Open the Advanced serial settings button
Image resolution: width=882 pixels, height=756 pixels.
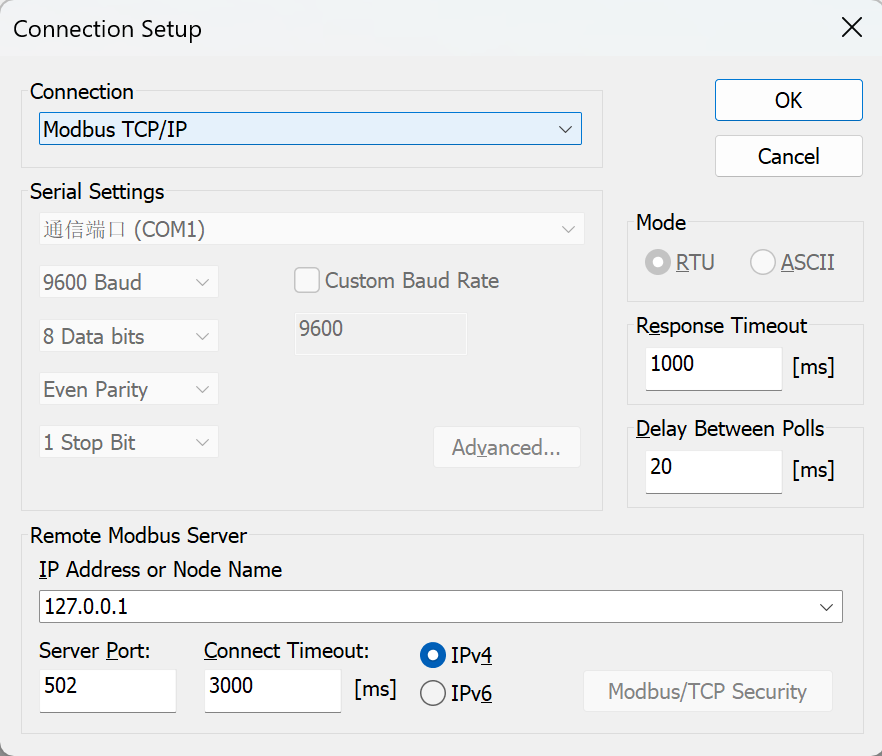point(506,447)
